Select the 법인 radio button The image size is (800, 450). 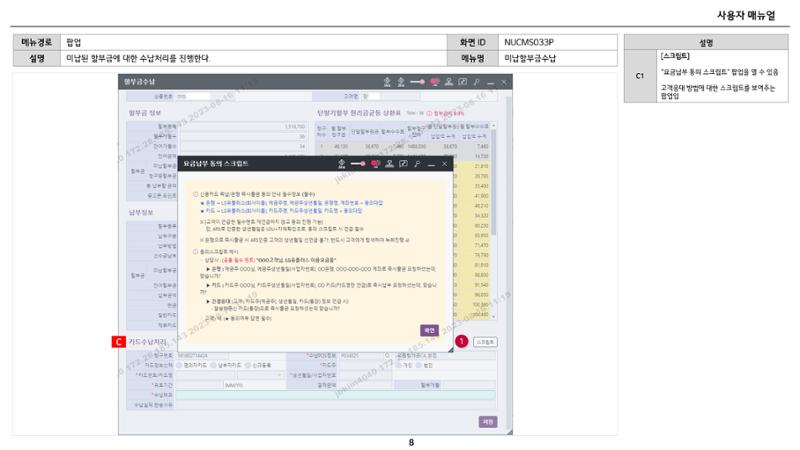pyautogui.click(x=418, y=365)
